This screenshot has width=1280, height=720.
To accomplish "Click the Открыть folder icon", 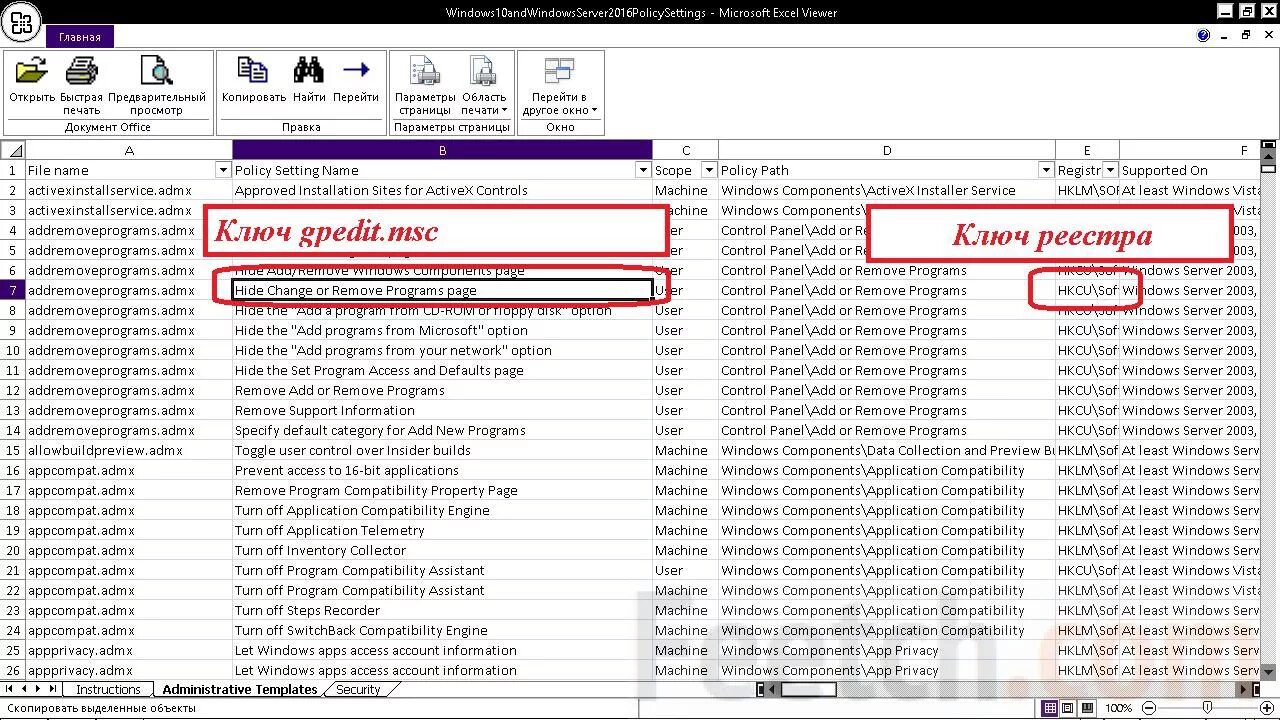I will pos(32,71).
